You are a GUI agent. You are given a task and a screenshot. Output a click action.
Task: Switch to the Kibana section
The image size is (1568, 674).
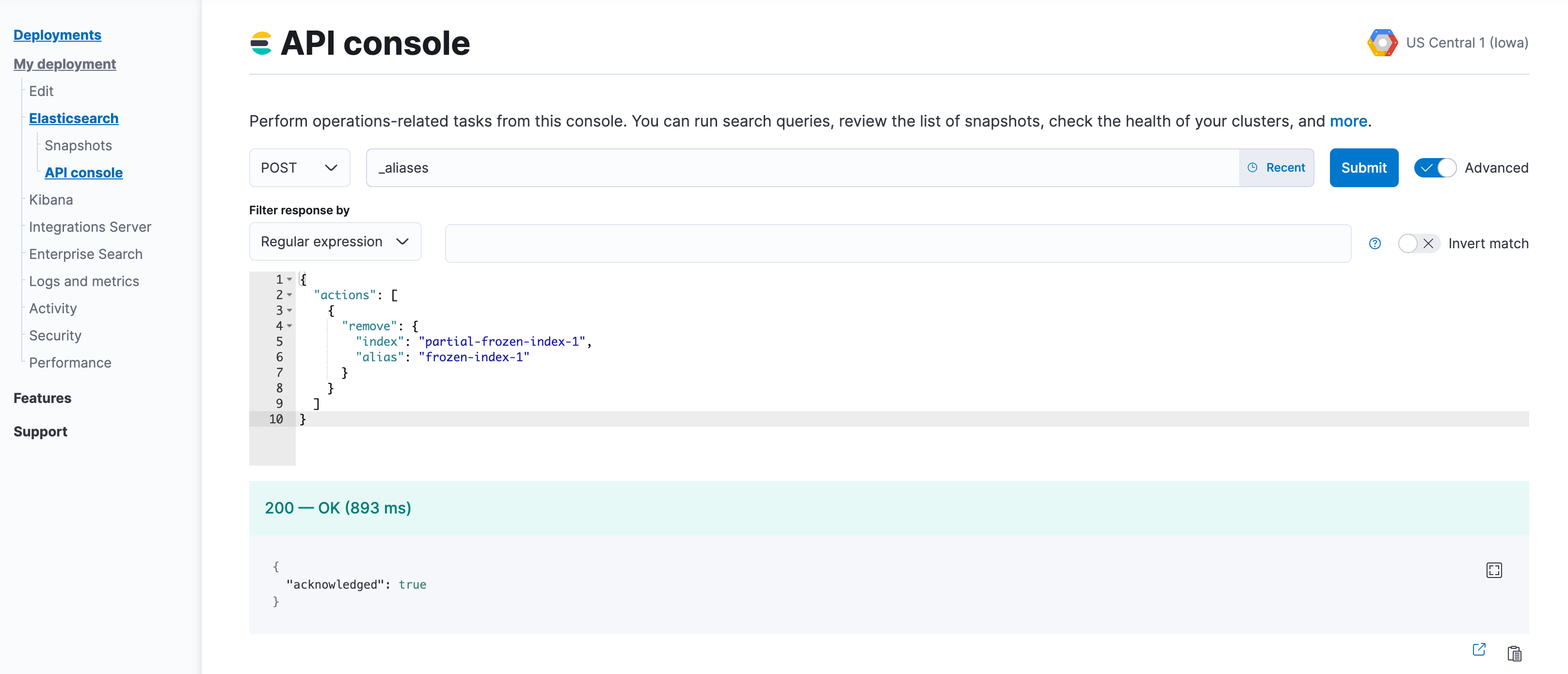[x=50, y=199]
